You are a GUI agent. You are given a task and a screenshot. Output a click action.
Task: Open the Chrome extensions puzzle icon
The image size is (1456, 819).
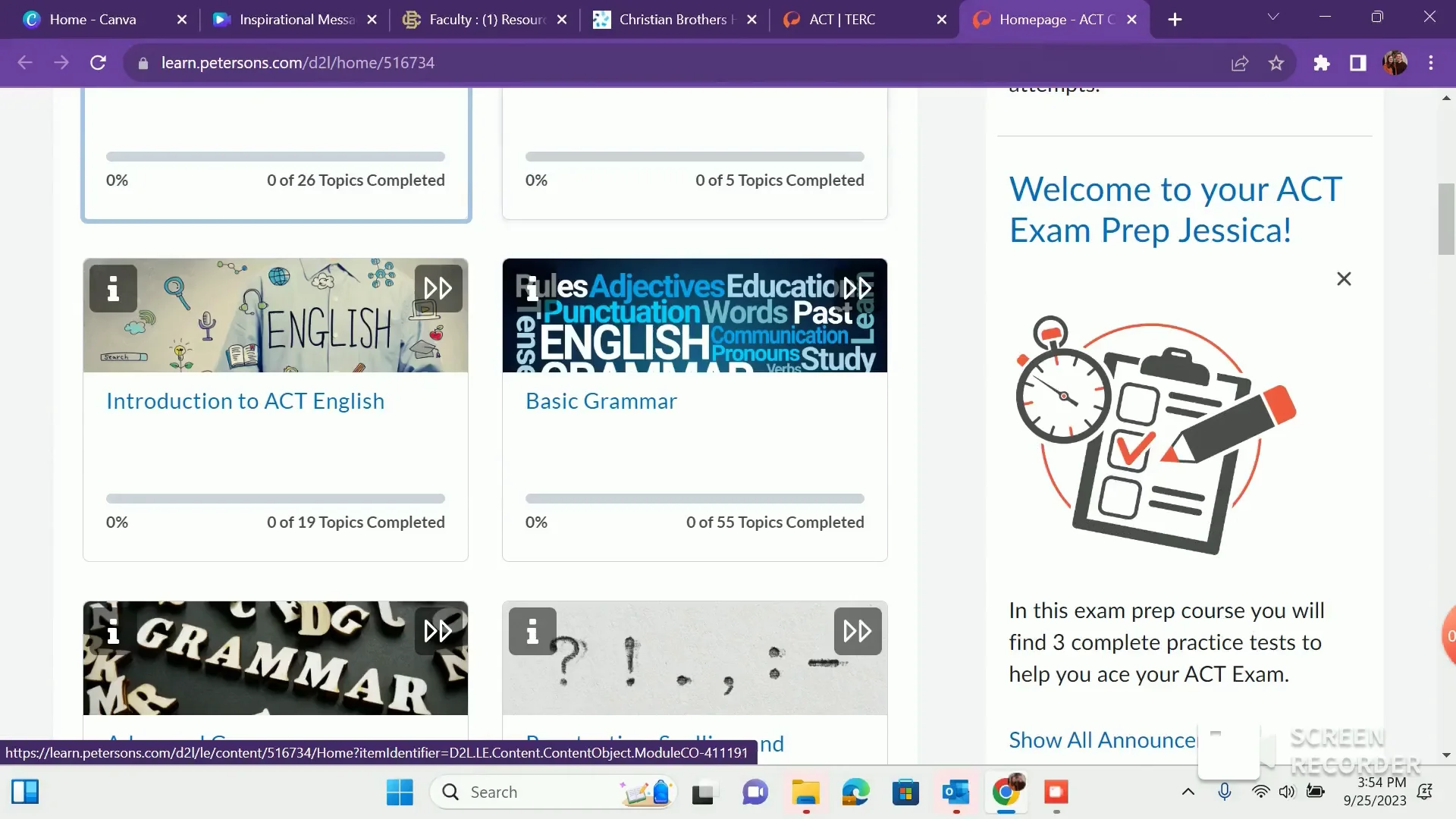pos(1322,63)
